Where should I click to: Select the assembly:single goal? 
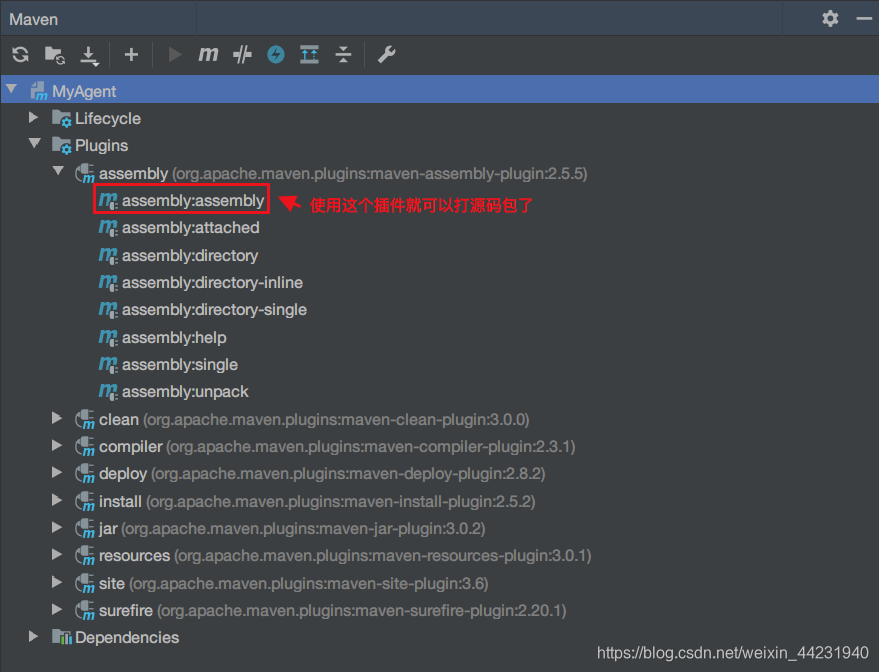(180, 364)
